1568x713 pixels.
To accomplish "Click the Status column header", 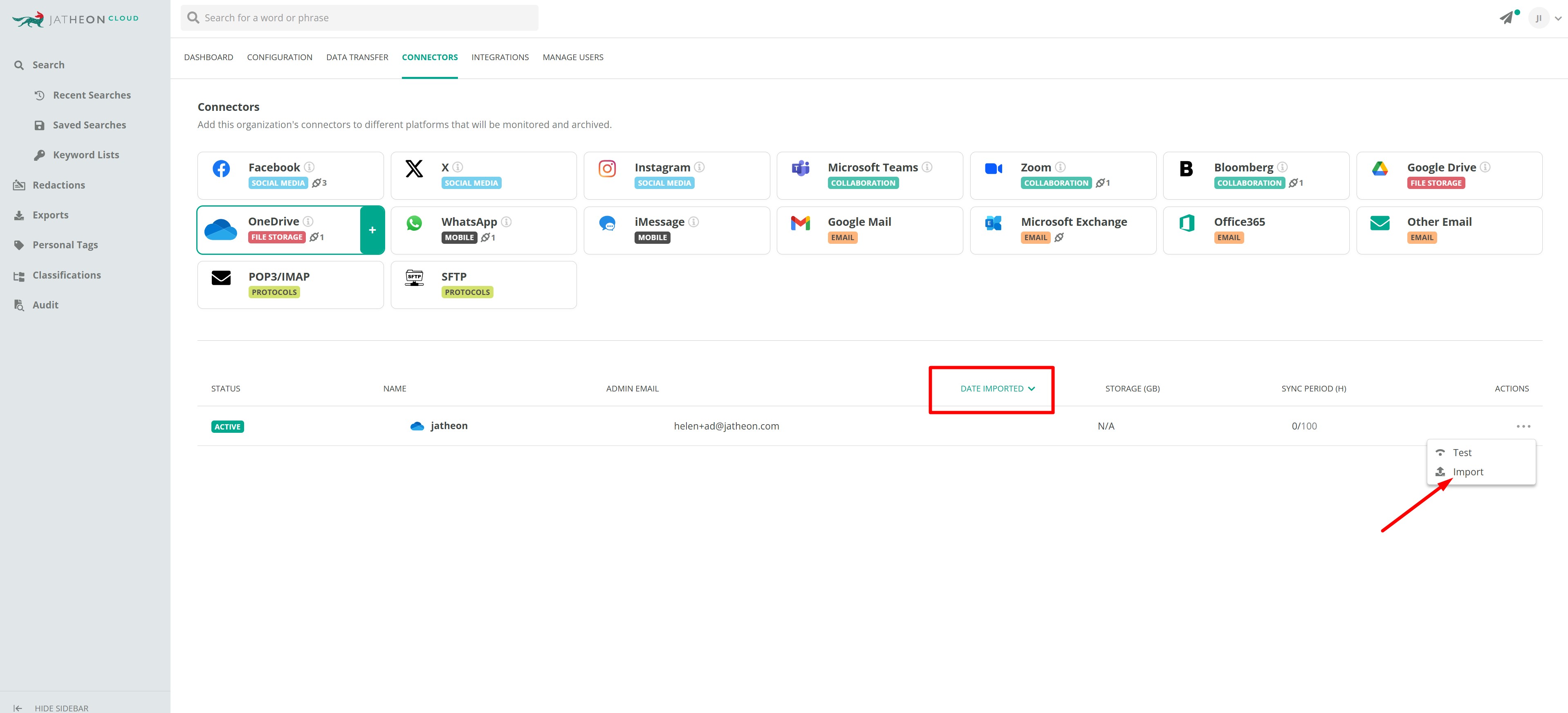I will (226, 389).
